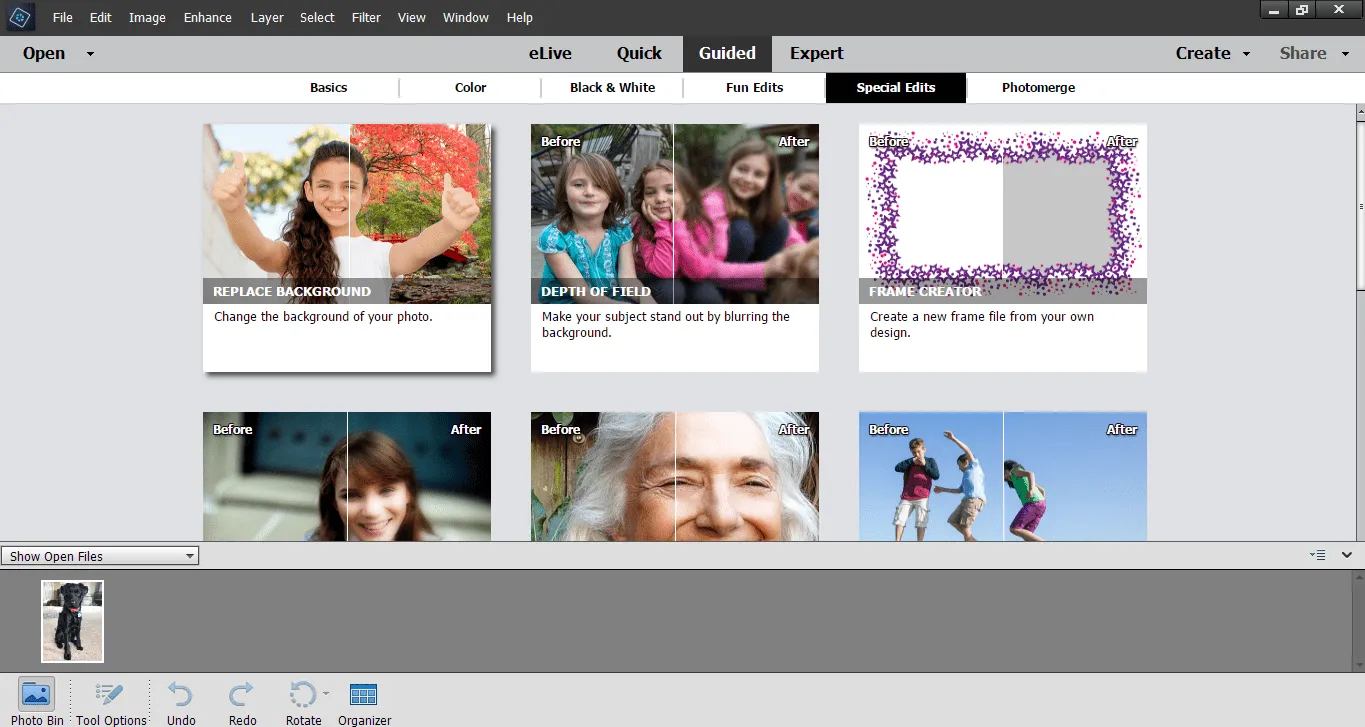Rotate the photo with Rotate icon
The width and height of the screenshot is (1365, 727).
tap(301, 695)
